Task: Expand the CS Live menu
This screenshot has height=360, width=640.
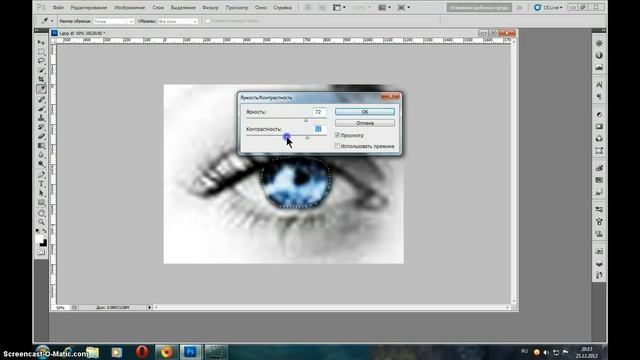Action: [549, 7]
